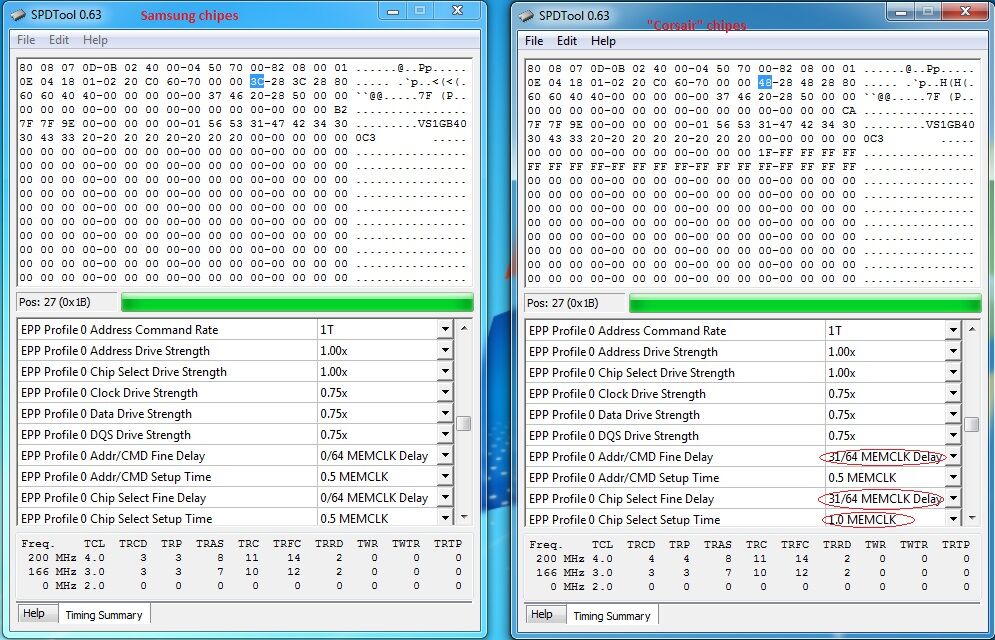The image size is (995, 640).
Task: Select '0/64 MEMCLK Delay' Addr/CMD value in left window
Action: coord(374,455)
